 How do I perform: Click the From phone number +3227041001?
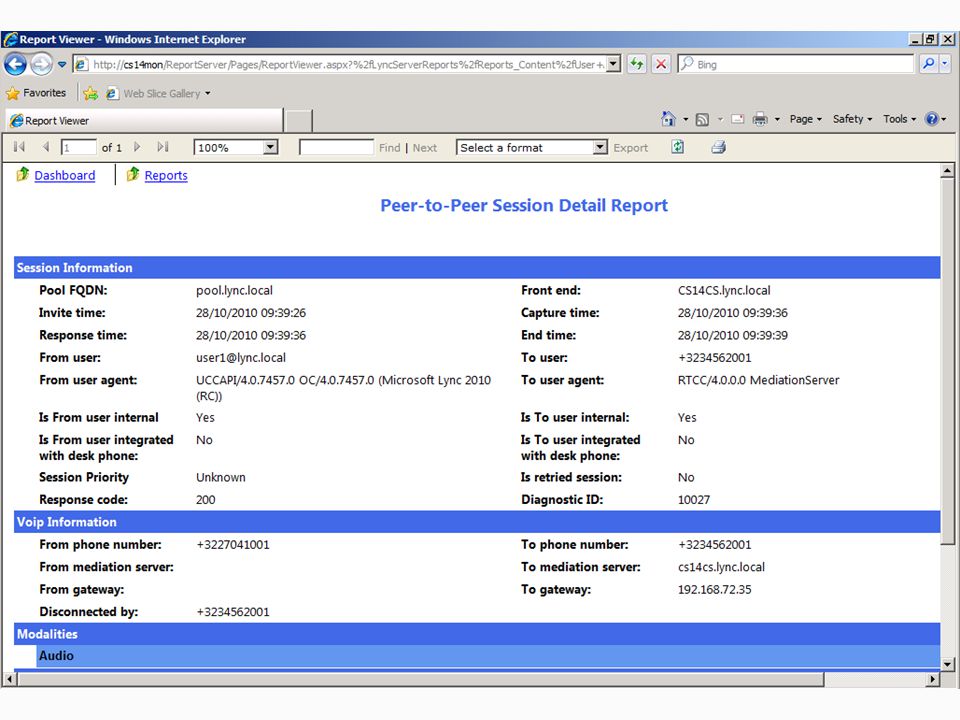[x=233, y=544]
